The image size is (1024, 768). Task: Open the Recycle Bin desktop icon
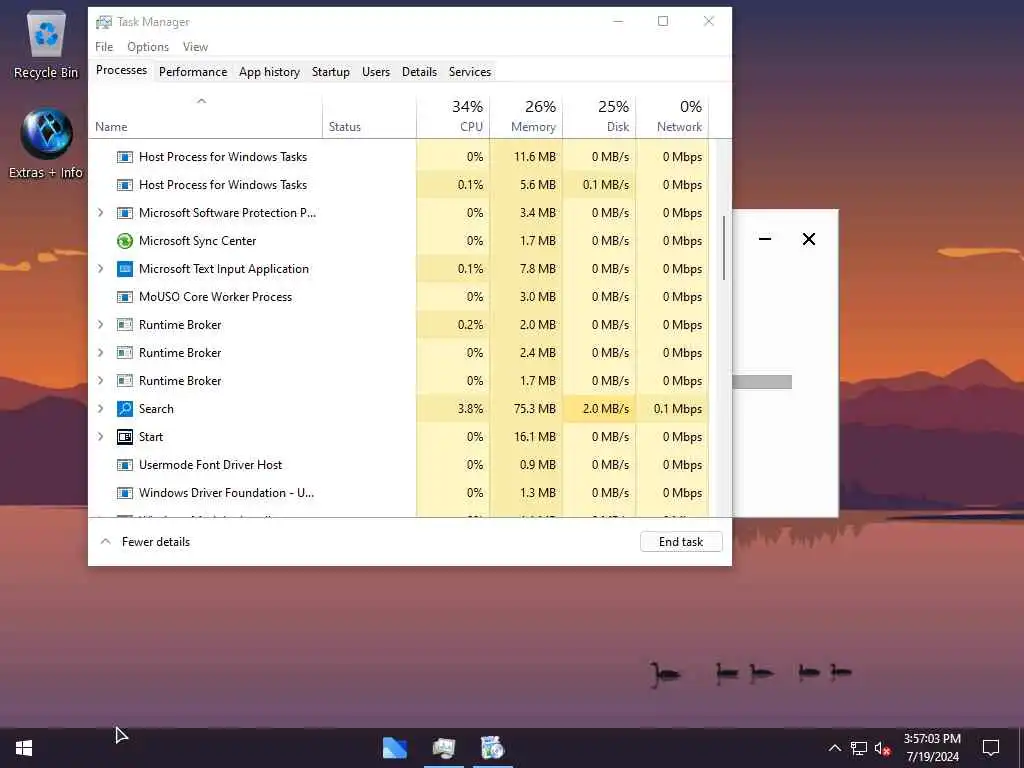(46, 44)
